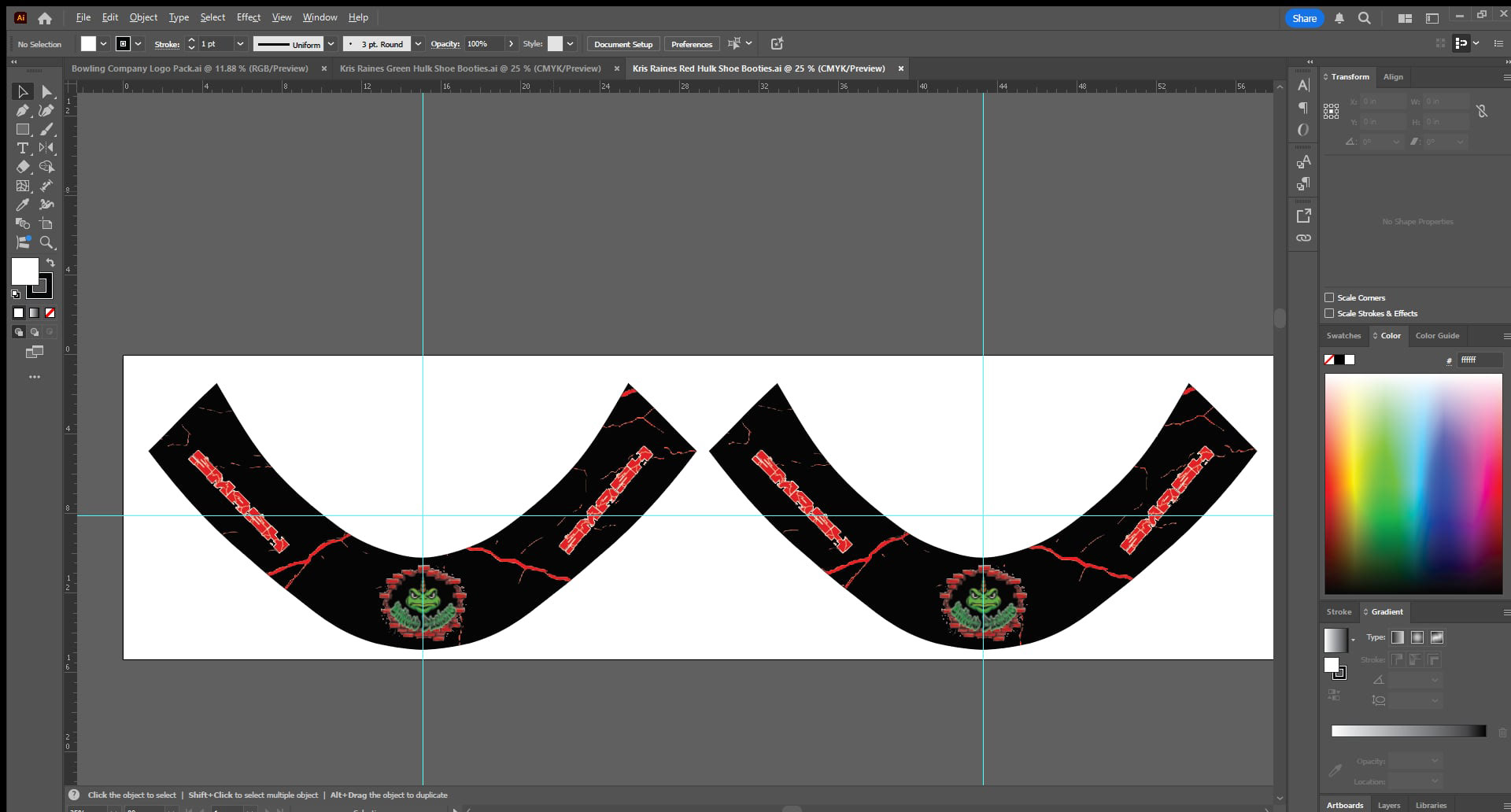
Task: Select the Puppet Warp tool
Action: coord(46,205)
